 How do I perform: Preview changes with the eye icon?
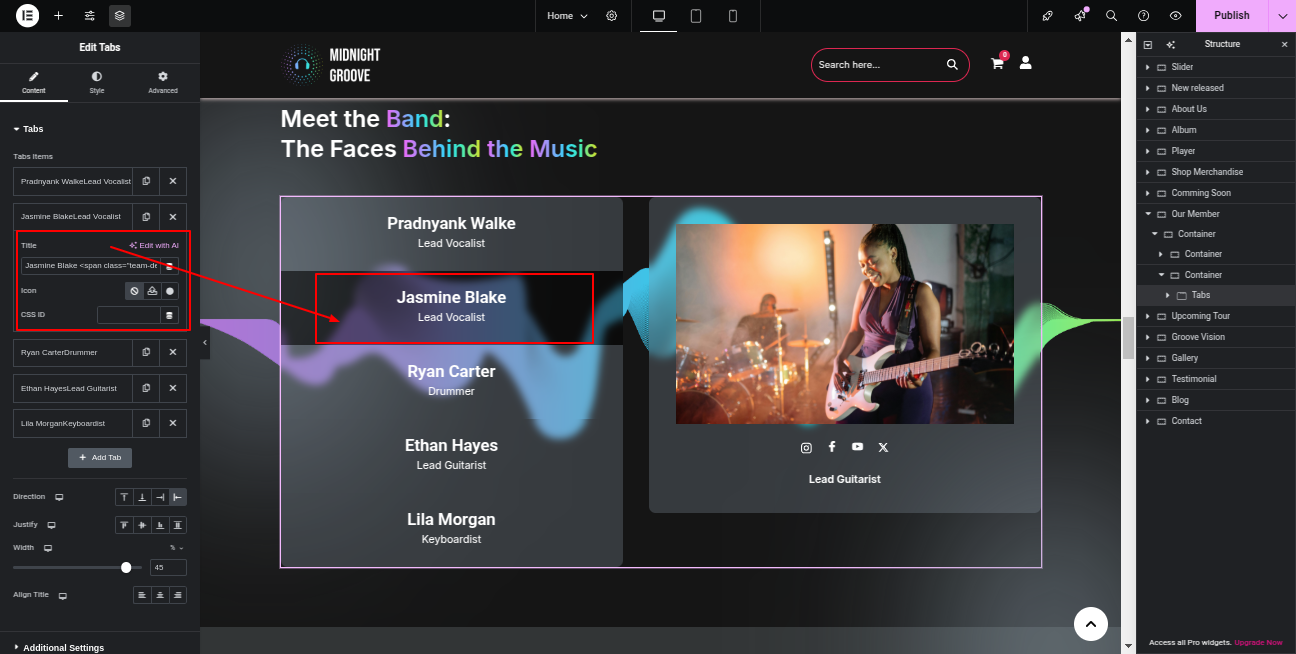coord(1176,16)
